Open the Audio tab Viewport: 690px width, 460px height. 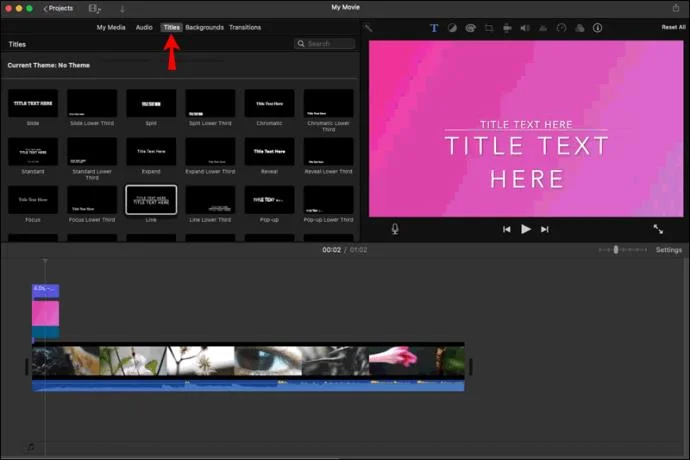click(x=144, y=27)
